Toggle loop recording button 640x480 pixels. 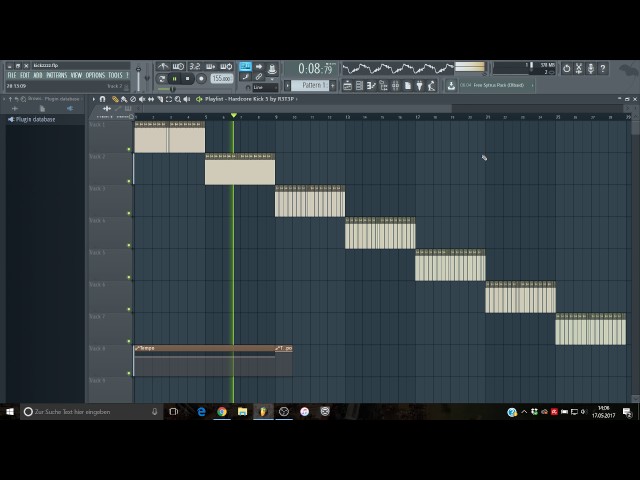(226, 66)
